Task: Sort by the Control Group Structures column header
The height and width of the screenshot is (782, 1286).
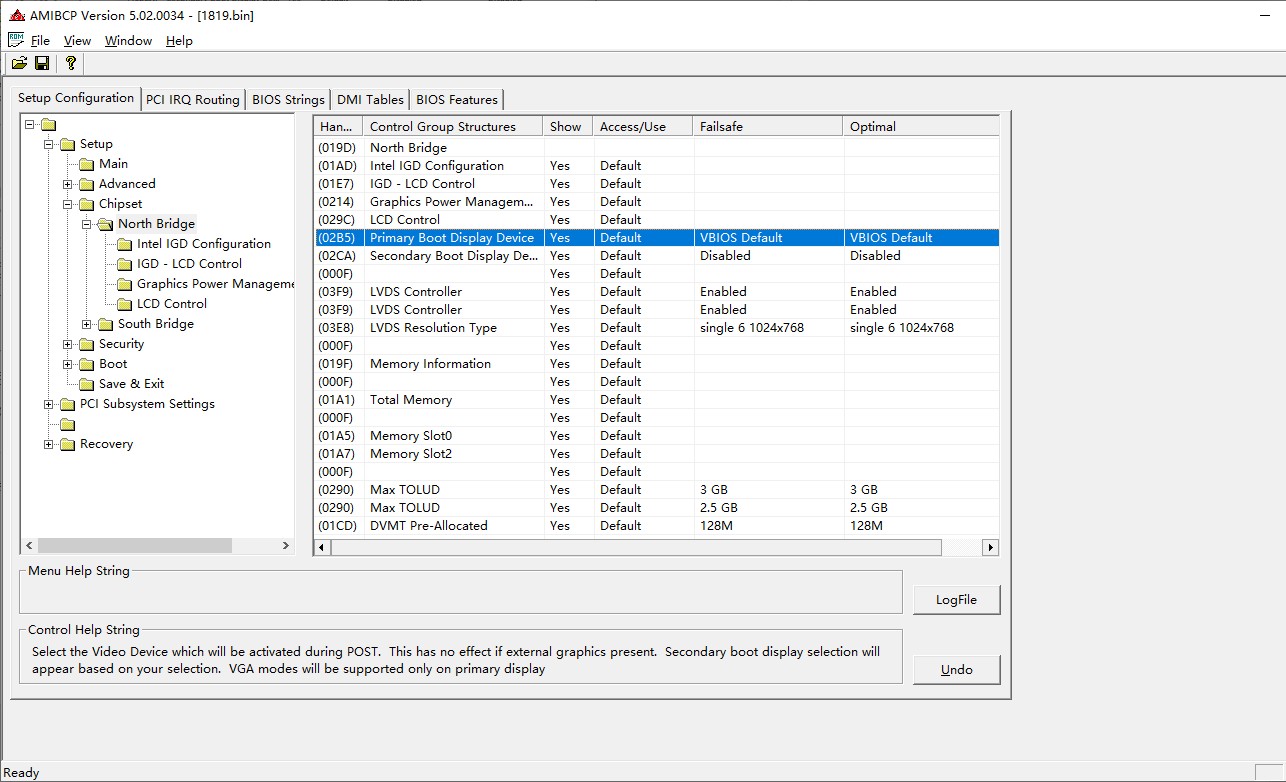Action: point(454,126)
